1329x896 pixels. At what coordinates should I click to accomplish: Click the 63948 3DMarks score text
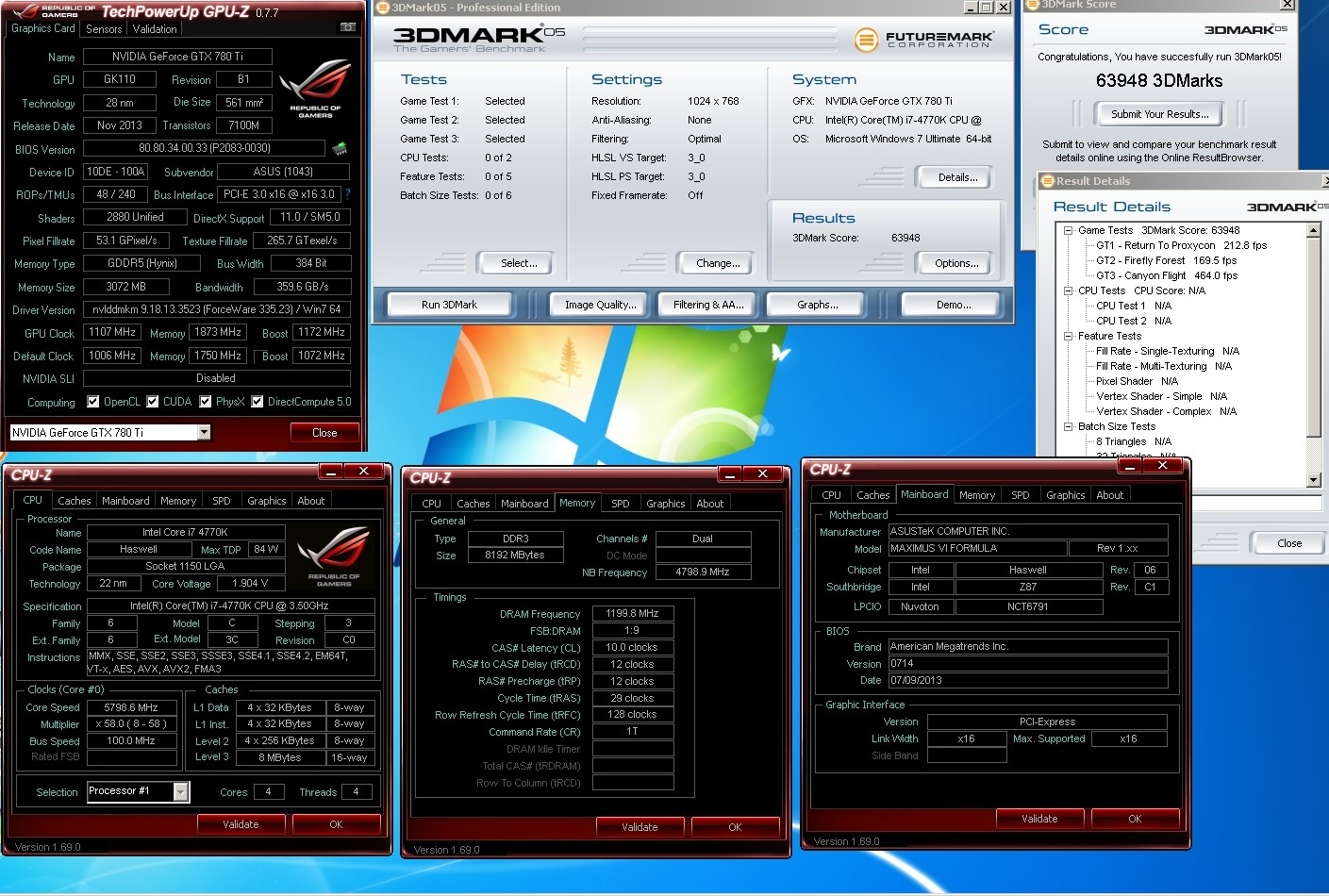[1159, 81]
